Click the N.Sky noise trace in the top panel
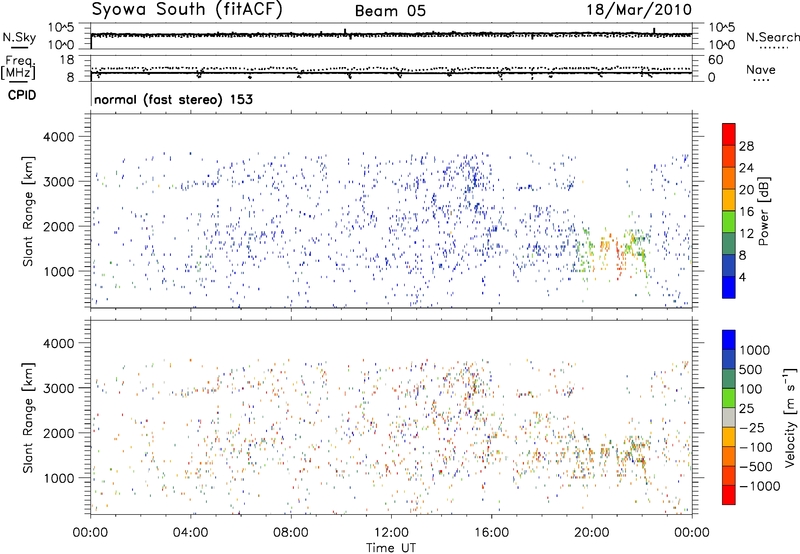This screenshot has height=554, width=800. (391, 35)
